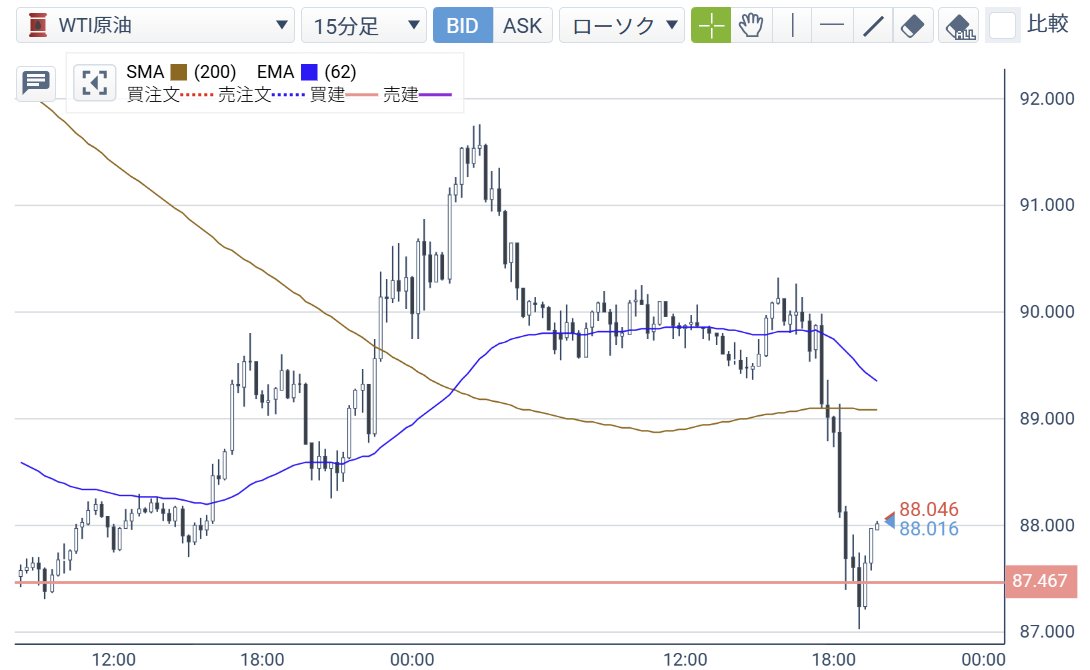1090x670 pixels.
Task: Click the SMA brown color swatch
Action: tap(179, 72)
